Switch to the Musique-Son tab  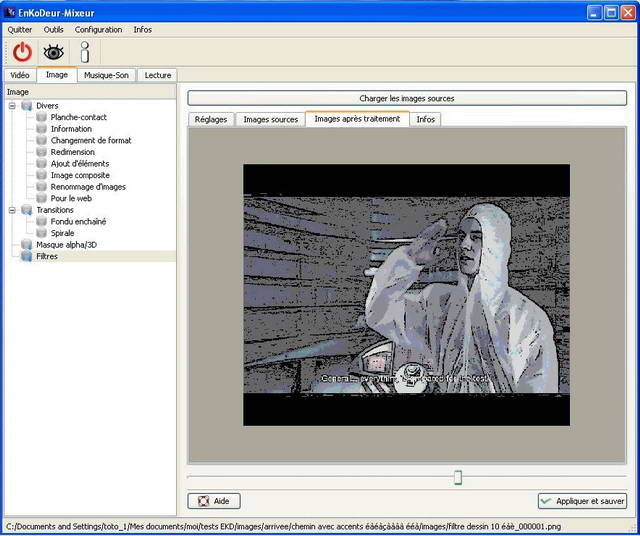(x=106, y=76)
